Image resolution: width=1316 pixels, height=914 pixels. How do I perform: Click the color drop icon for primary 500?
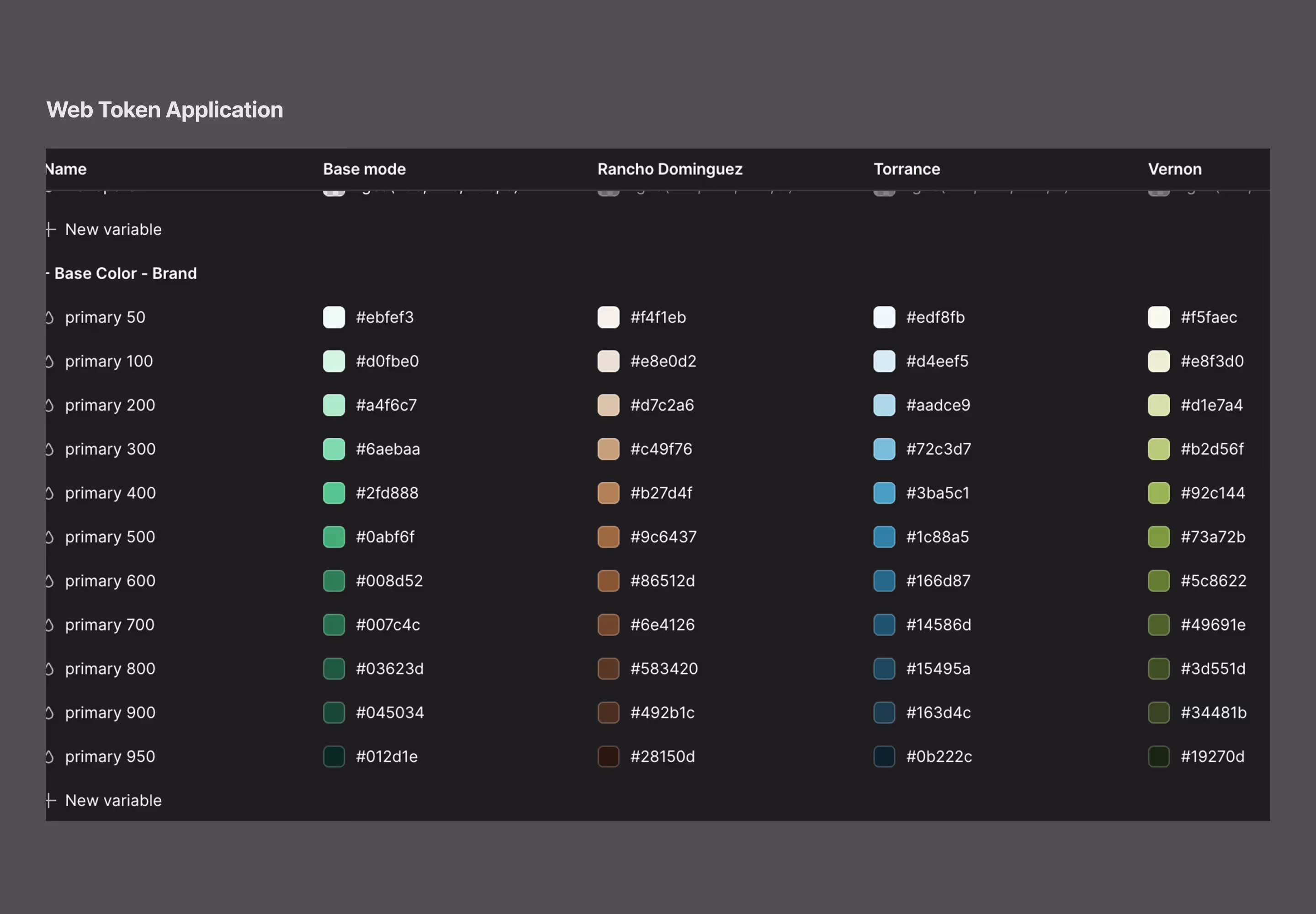[49, 537]
